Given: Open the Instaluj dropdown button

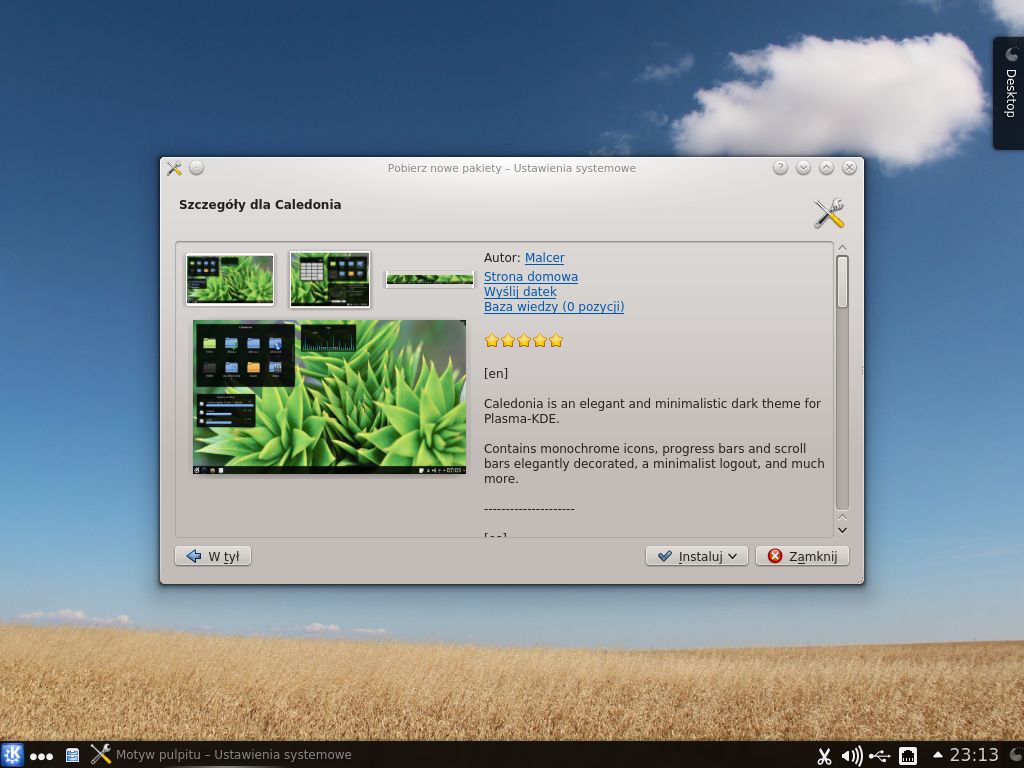Looking at the screenshot, I should tap(697, 556).
